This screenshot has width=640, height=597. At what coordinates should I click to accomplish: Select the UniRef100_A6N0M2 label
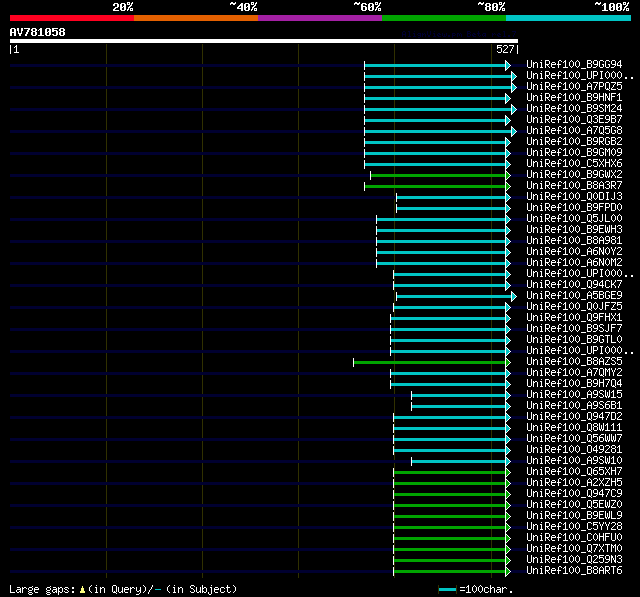pyautogui.click(x=574, y=263)
